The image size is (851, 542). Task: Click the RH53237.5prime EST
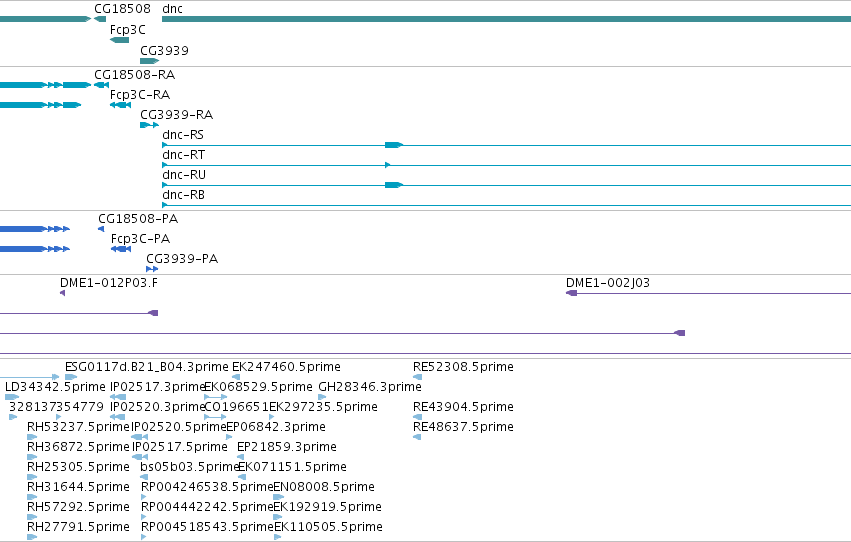tap(32, 437)
